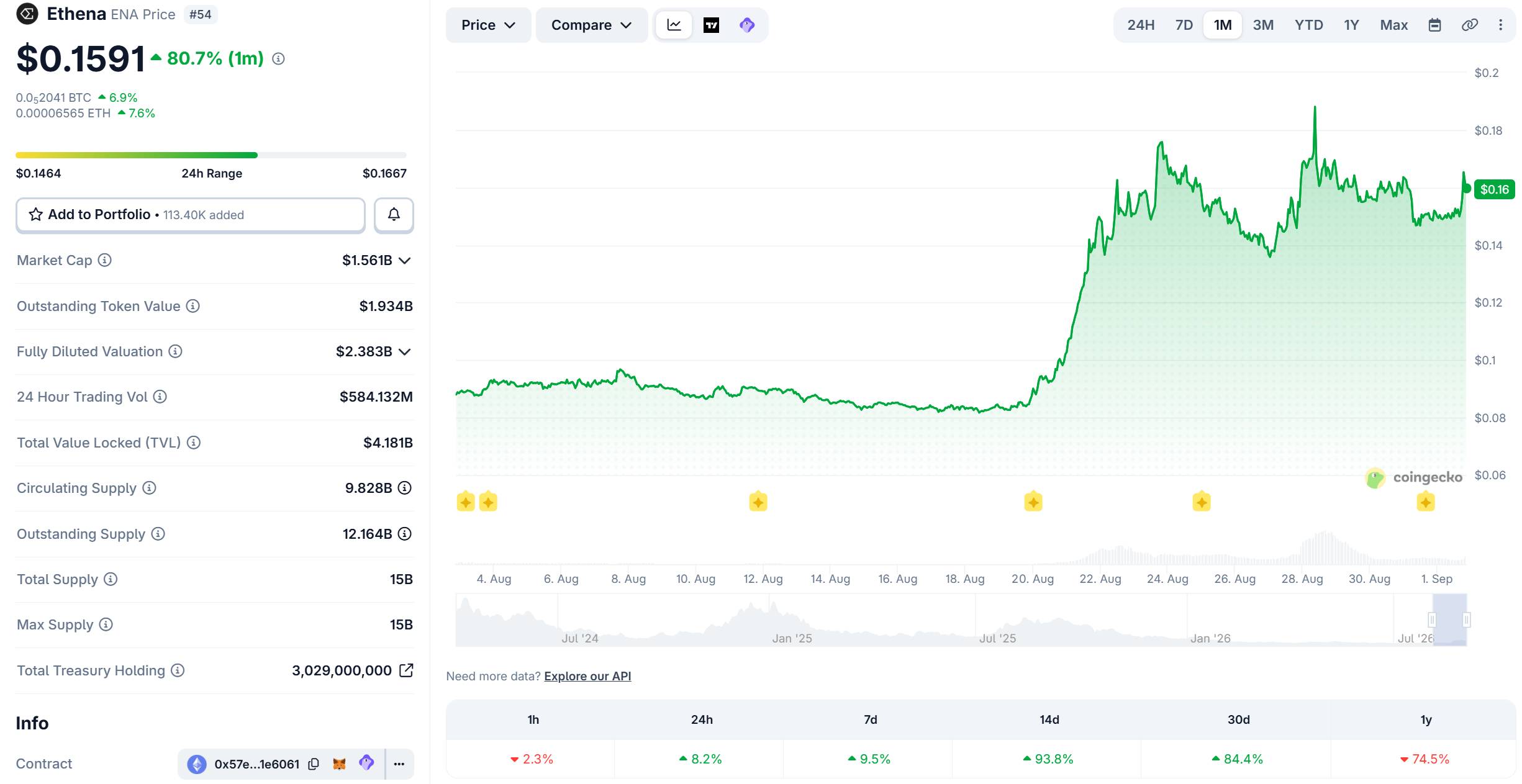Screen dimensions: 1522x784
Task: Open Outstanding Token Value info icon
Action: pyautogui.click(x=193, y=306)
